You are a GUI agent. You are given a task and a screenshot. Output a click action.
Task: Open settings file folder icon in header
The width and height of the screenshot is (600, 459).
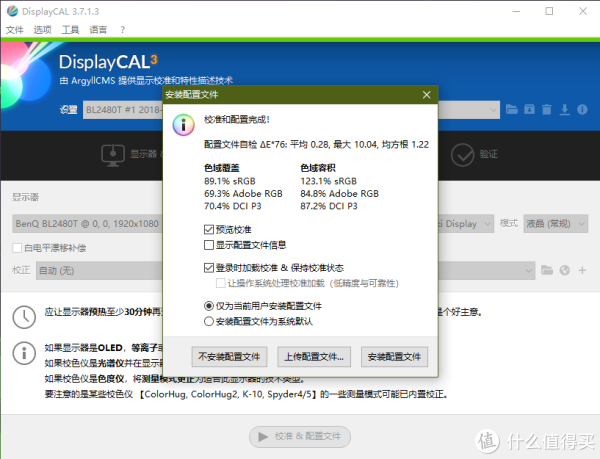[x=512, y=110]
